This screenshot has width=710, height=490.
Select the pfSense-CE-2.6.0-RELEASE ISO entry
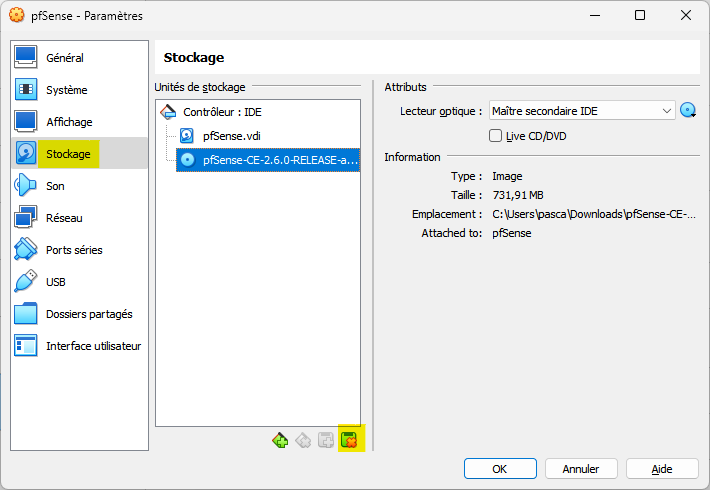tap(268, 160)
